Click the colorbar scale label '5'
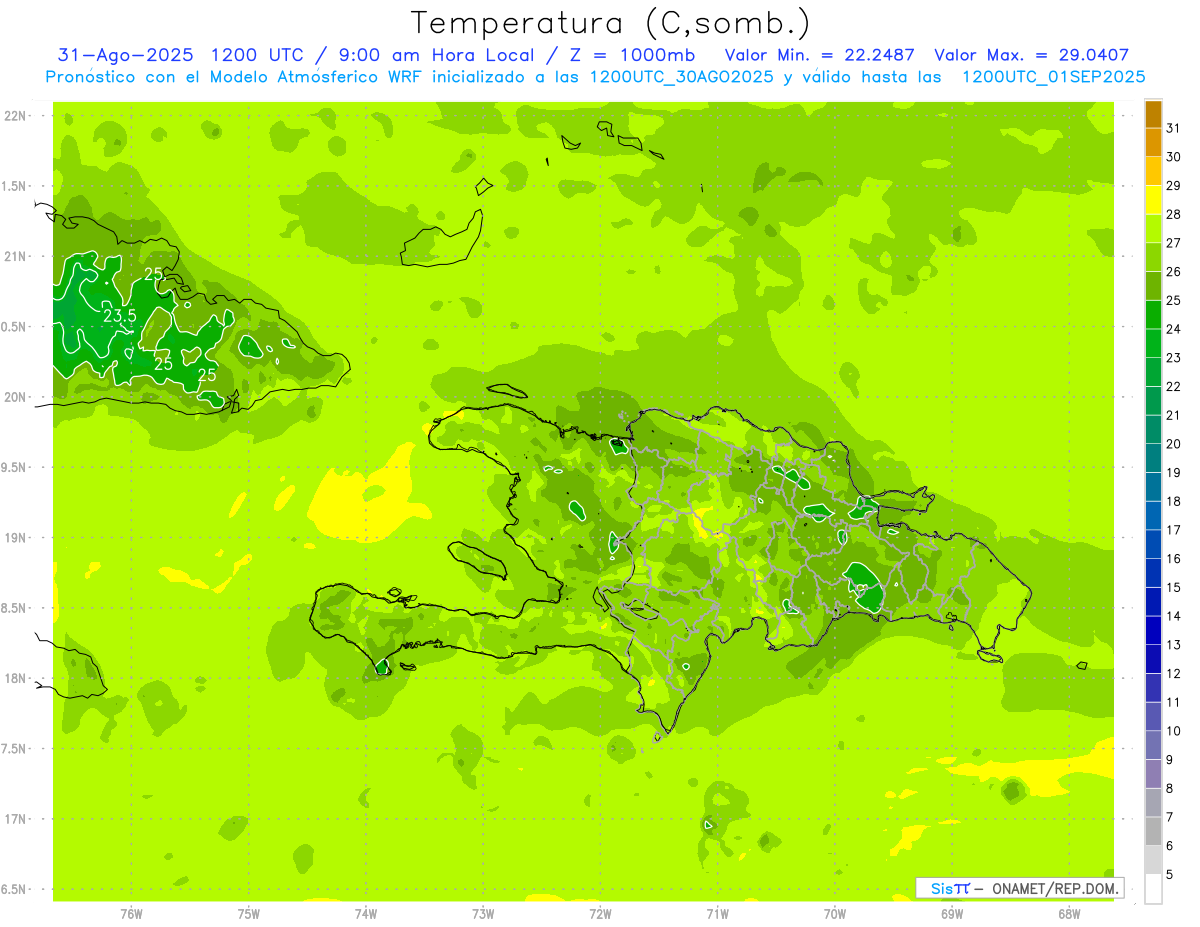The width and height of the screenshot is (1200, 927). tap(1169, 875)
